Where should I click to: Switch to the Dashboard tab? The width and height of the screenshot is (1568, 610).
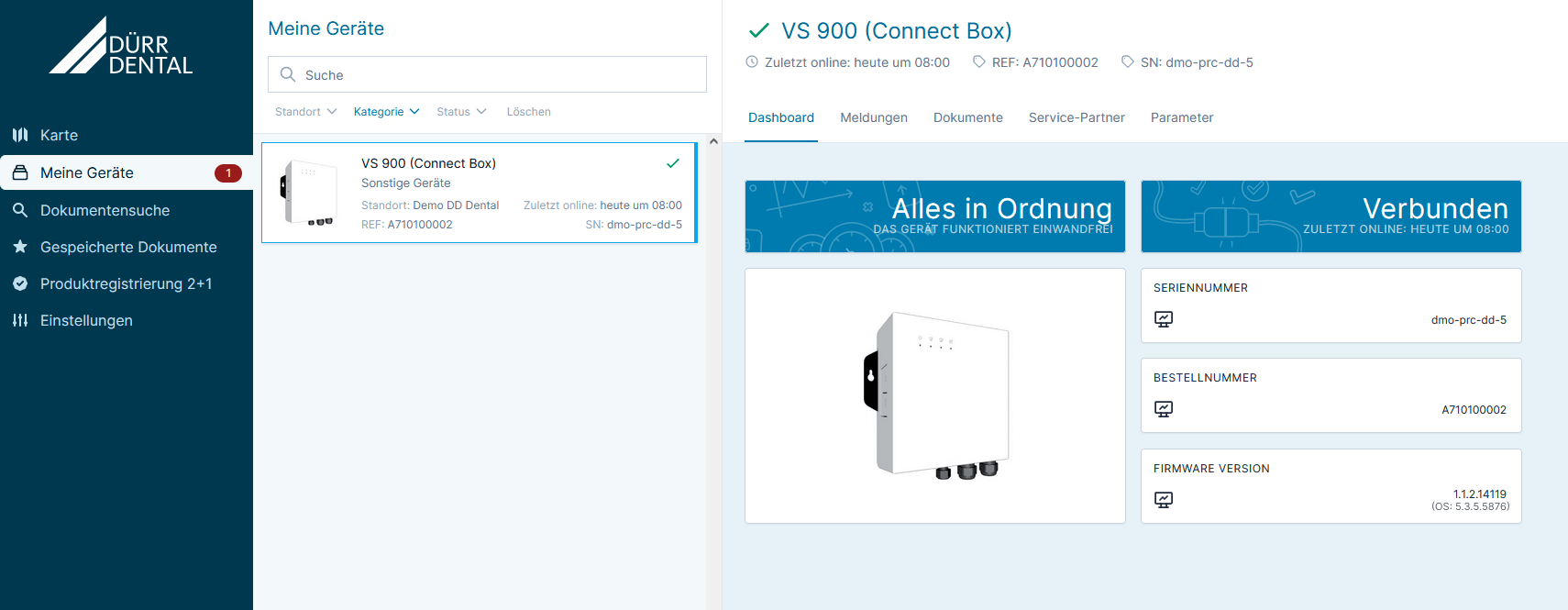click(x=781, y=117)
